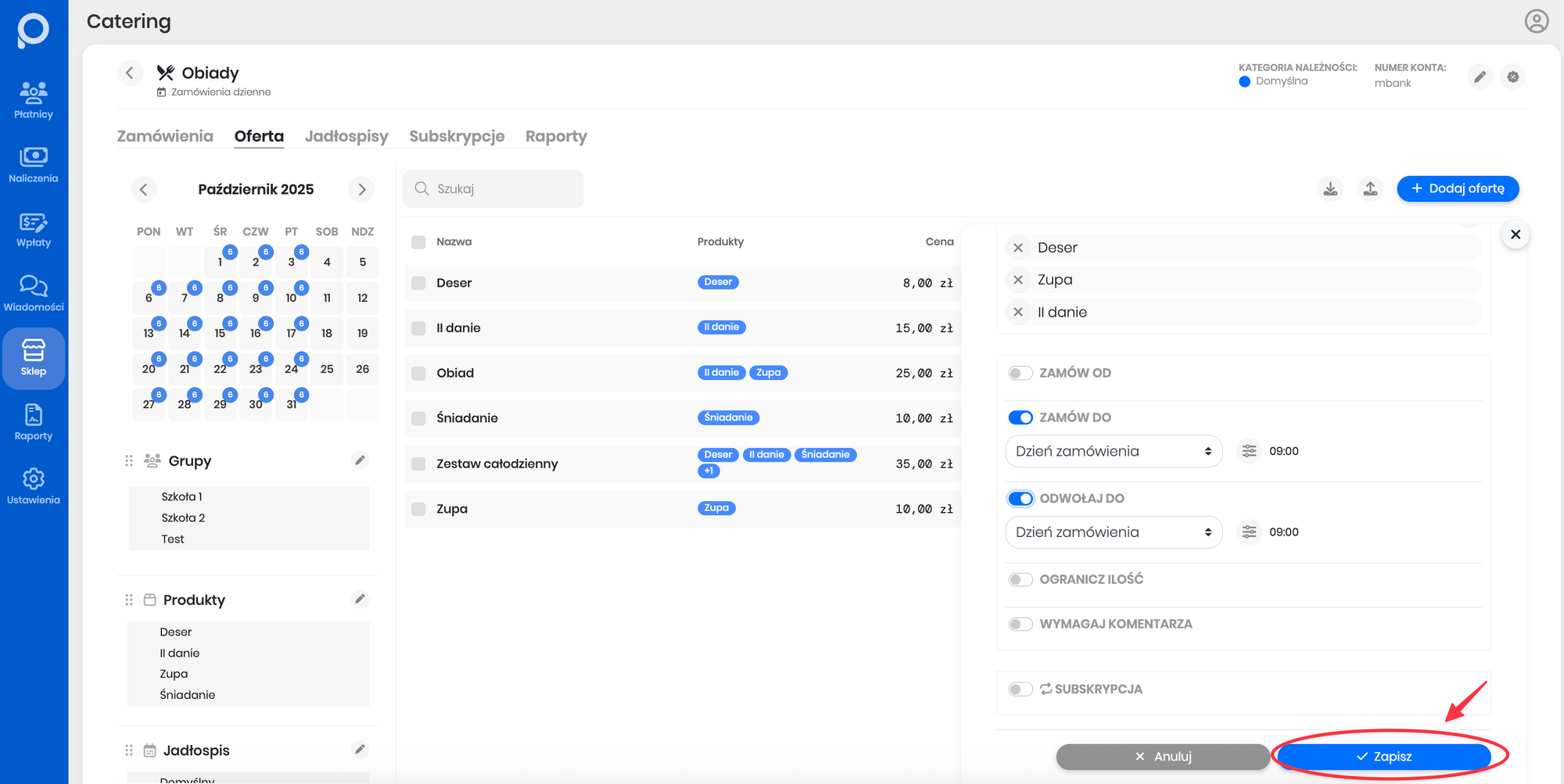Click the download icon near Dodaj ofertę

click(x=1330, y=189)
